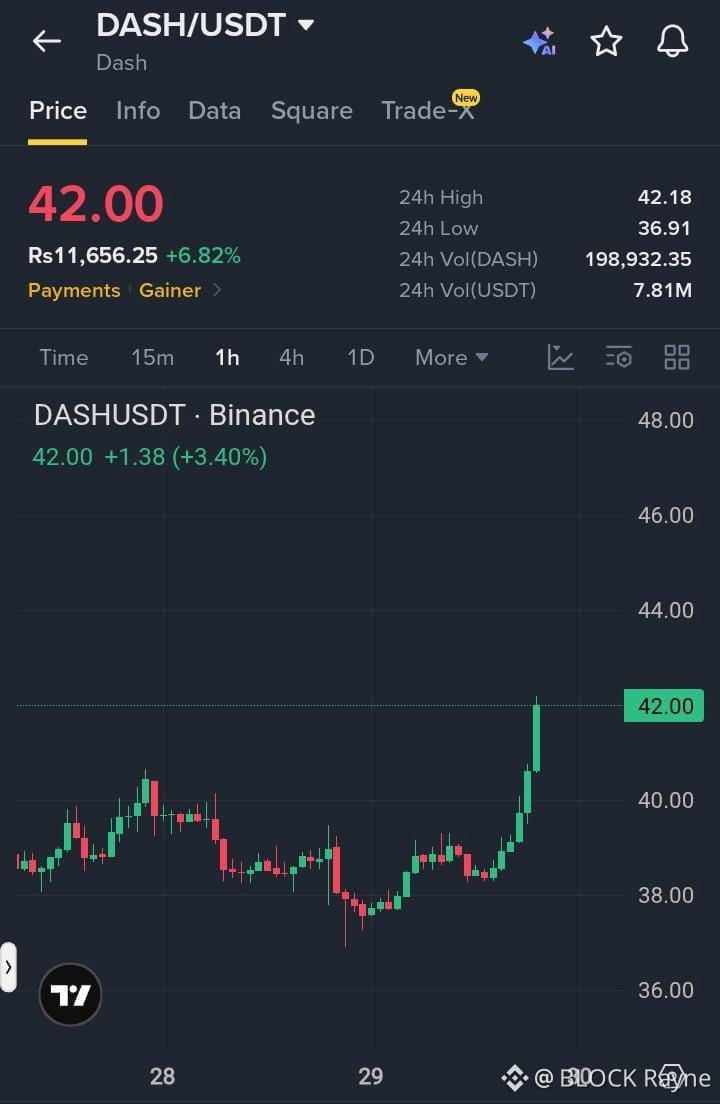Switch to the Price tab
Image resolution: width=720 pixels, height=1104 pixels.
(x=58, y=111)
